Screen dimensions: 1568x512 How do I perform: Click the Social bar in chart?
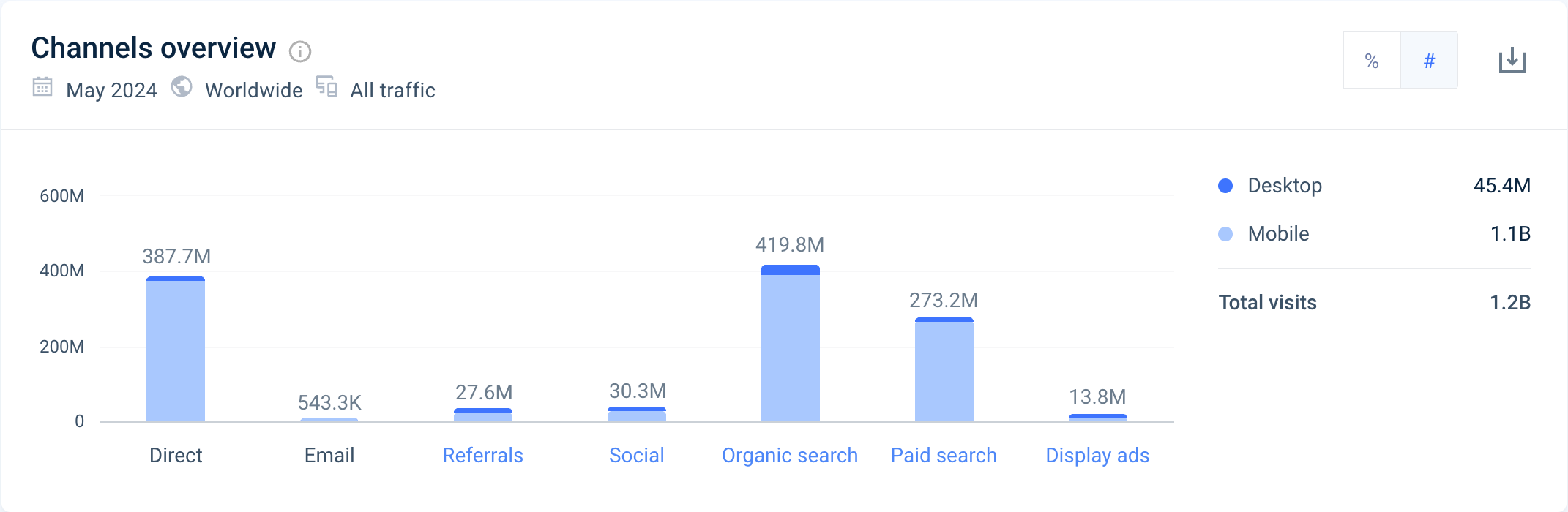point(637,415)
